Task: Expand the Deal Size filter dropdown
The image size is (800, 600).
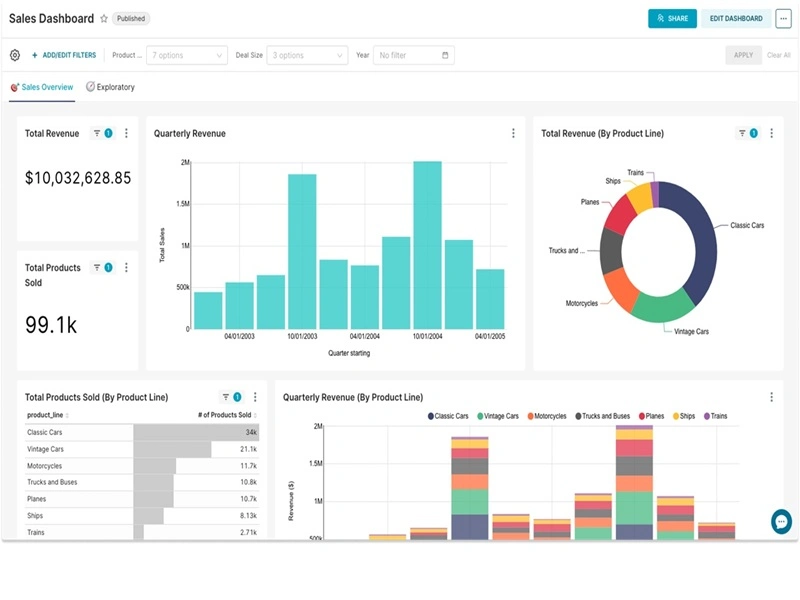Action: pyautogui.click(x=308, y=55)
